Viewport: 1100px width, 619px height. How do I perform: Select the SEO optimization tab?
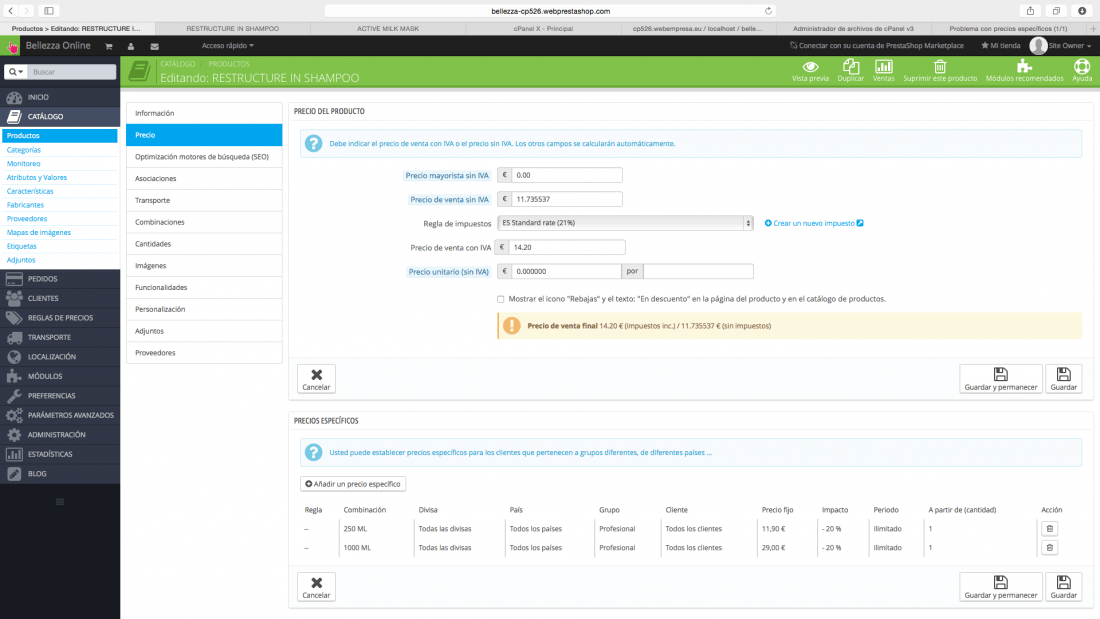tap(204, 157)
